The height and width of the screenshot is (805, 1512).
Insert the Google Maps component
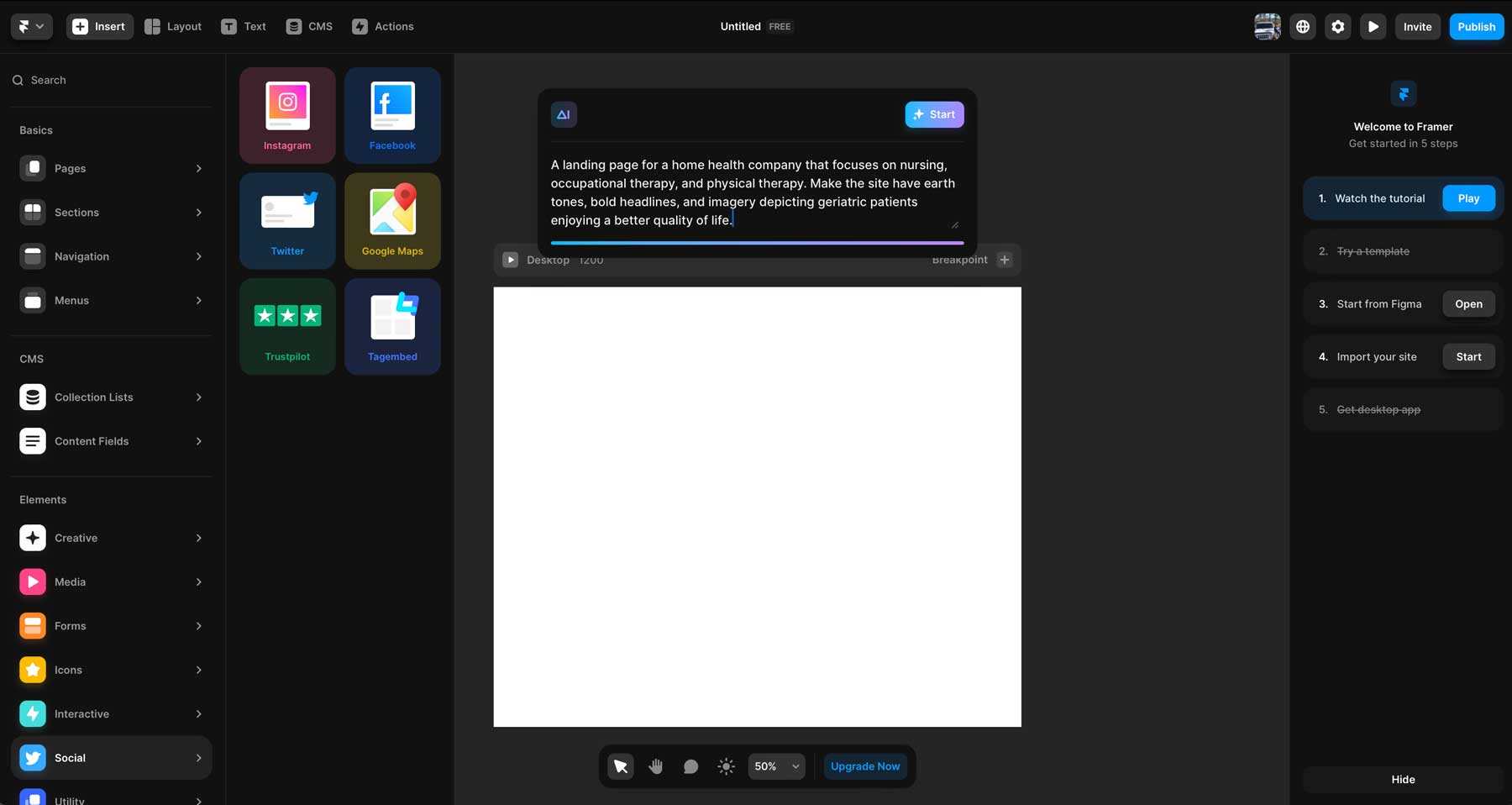click(391, 220)
